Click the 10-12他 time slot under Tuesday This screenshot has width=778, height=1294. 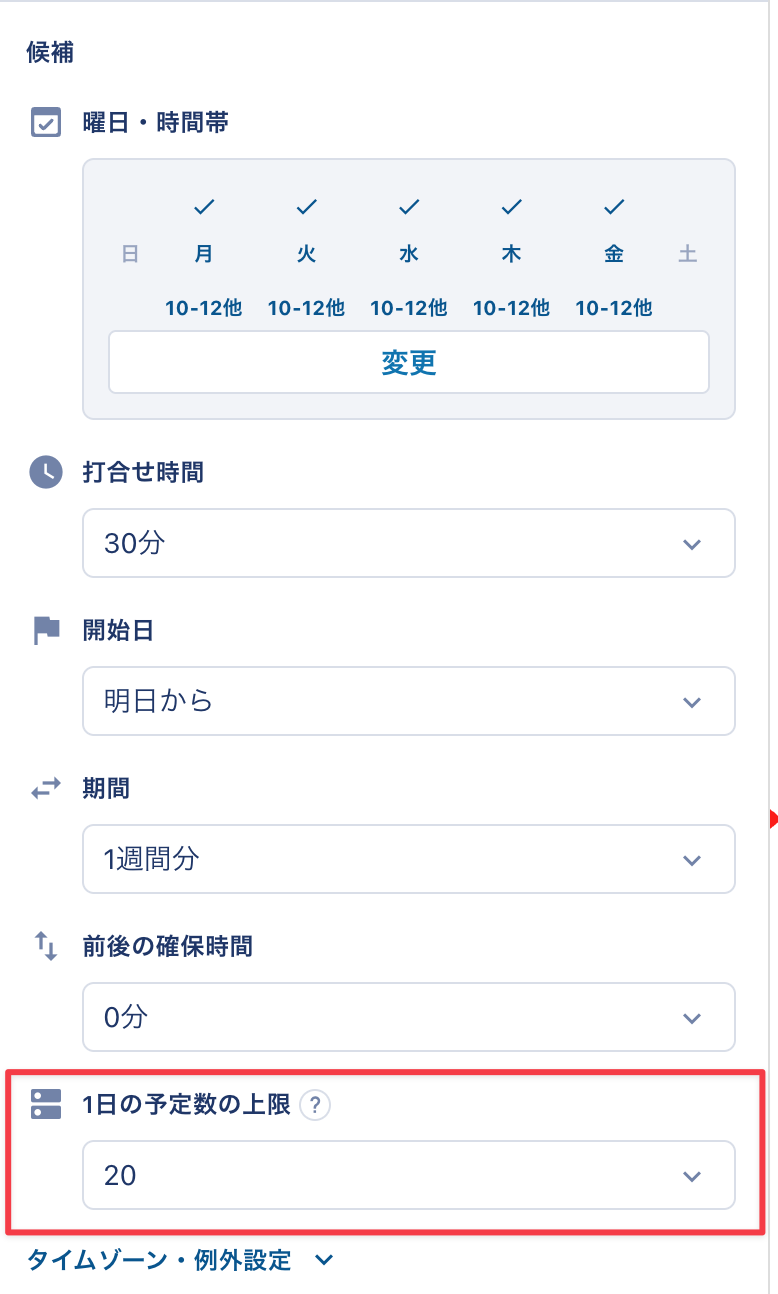(306, 308)
